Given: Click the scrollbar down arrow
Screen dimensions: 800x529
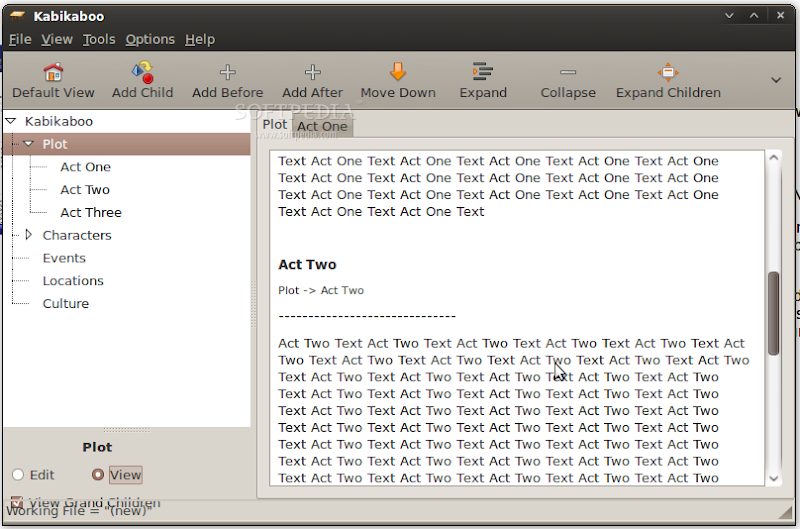Looking at the screenshot, I should (773, 478).
